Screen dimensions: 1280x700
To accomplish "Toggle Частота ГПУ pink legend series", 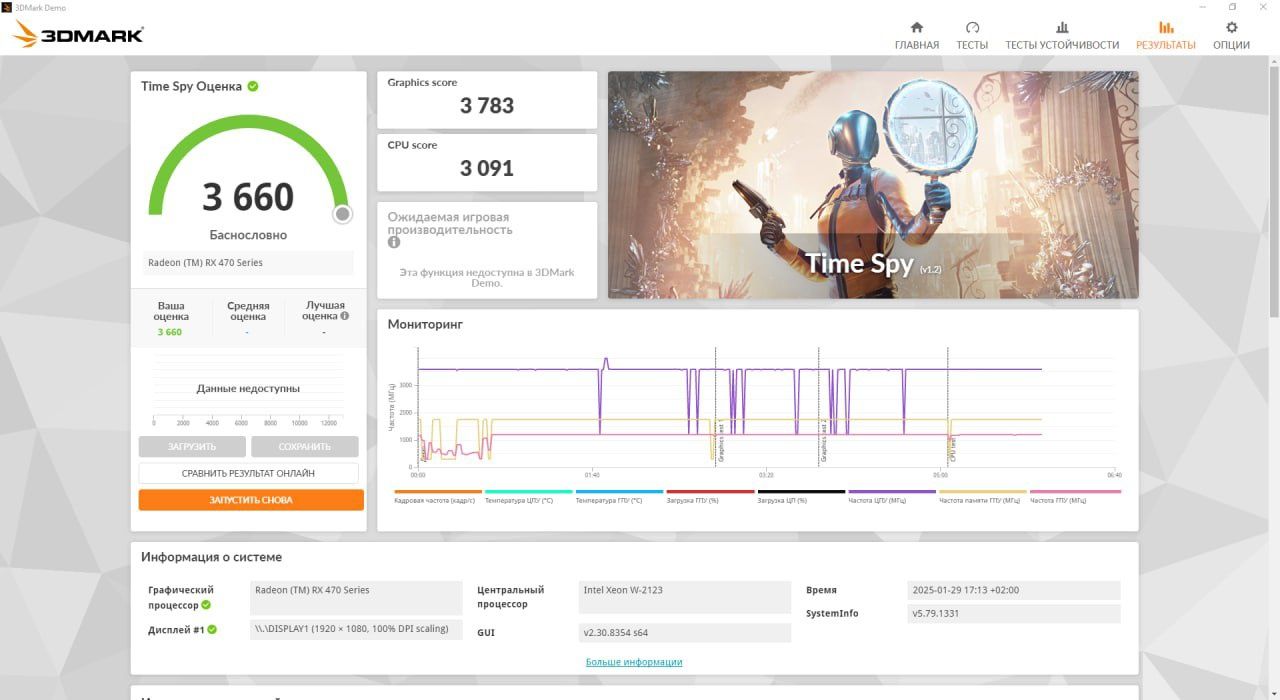I will 1075,496.
